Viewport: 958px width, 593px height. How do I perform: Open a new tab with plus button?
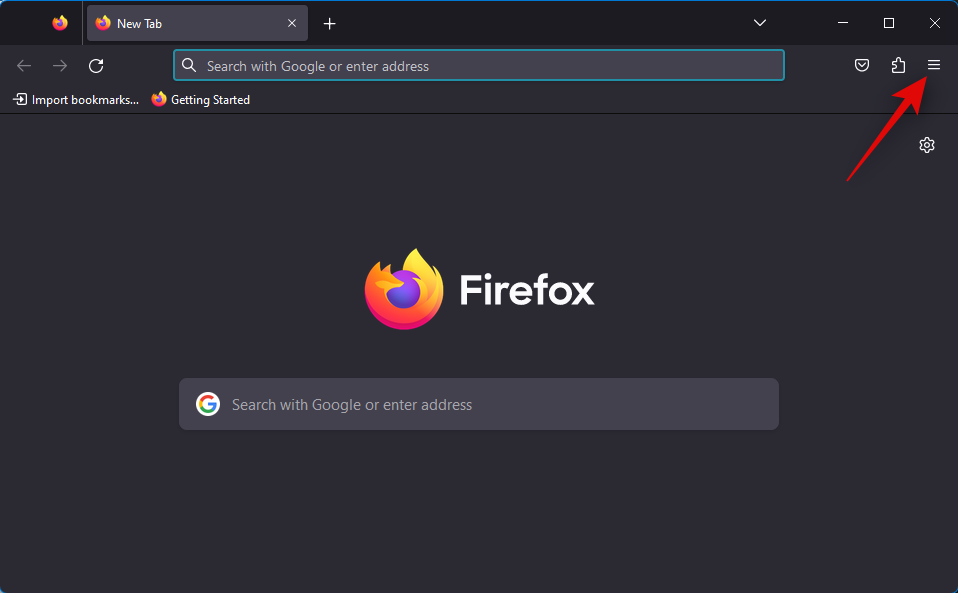click(x=329, y=24)
